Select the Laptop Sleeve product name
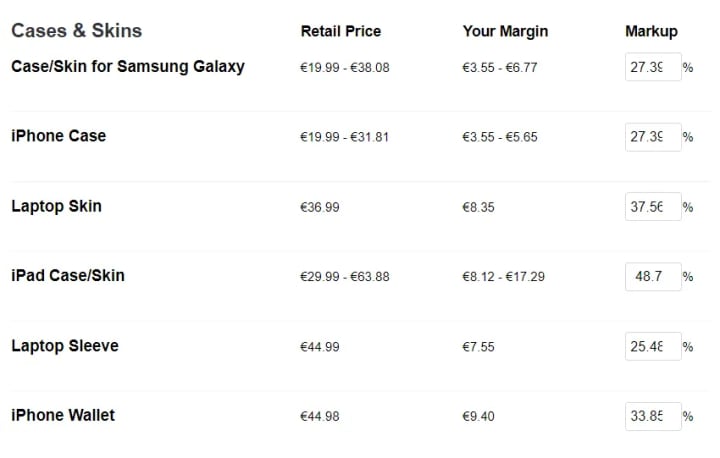Viewport: 720px width, 458px height. tap(65, 346)
